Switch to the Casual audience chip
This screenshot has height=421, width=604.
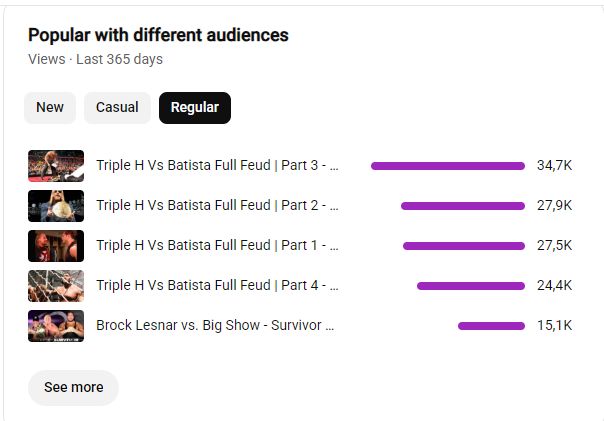[117, 108]
